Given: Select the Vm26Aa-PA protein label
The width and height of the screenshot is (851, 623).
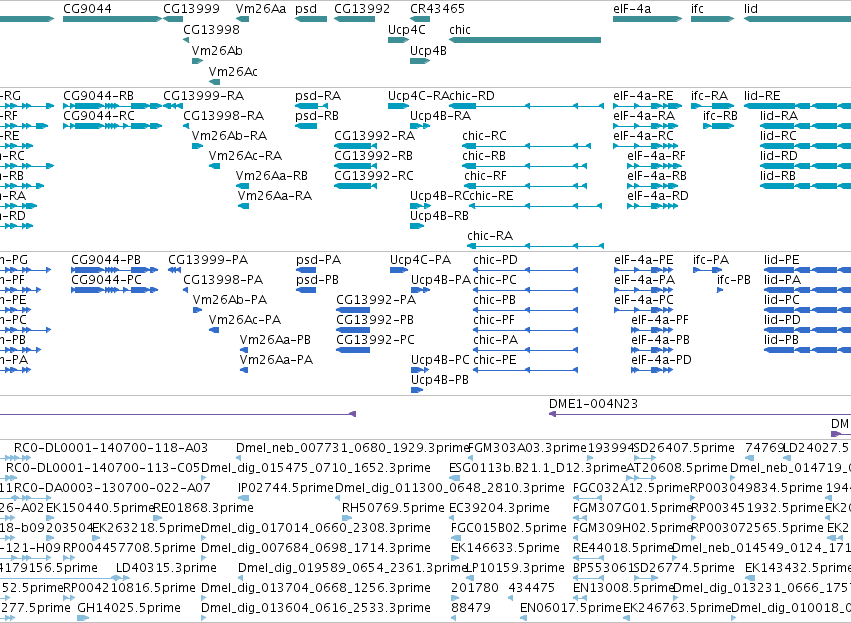Looking at the screenshot, I should tap(276, 360).
